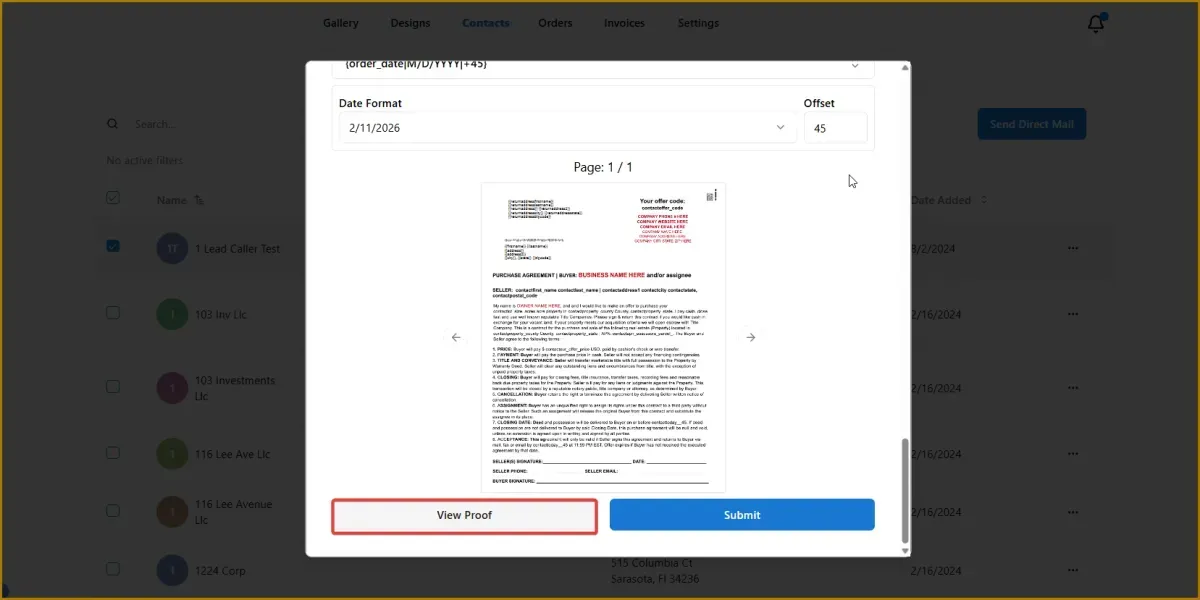Click avatar of 116 Lee Ave Llc
Image resolution: width=1200 pixels, height=600 pixels.
(172, 454)
